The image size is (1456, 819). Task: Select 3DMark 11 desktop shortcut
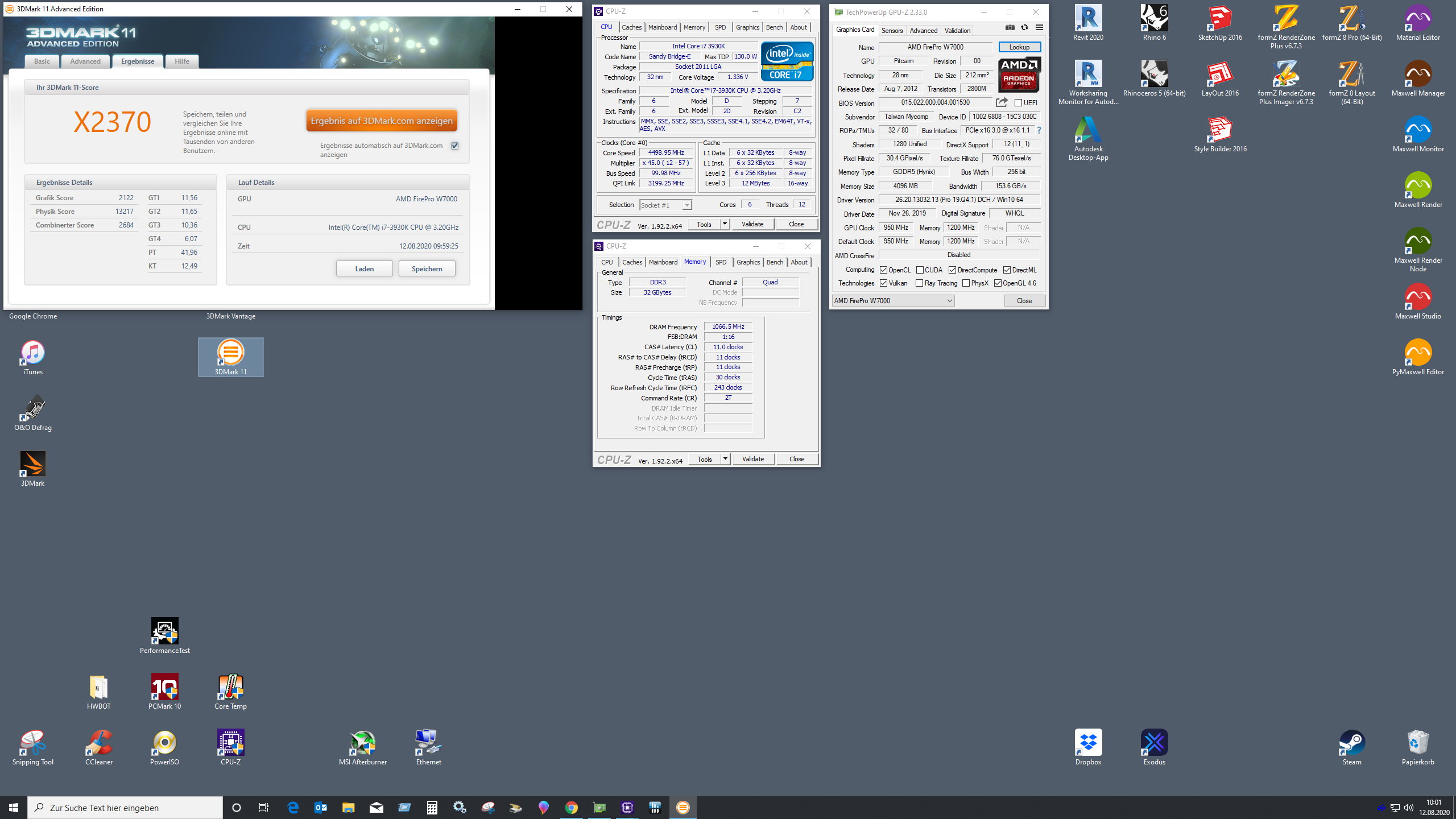pos(230,357)
